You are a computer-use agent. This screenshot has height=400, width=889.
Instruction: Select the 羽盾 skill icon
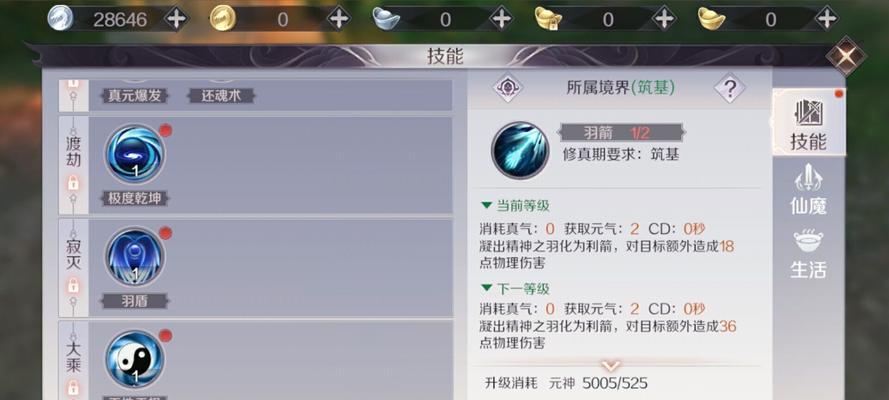click(135, 257)
